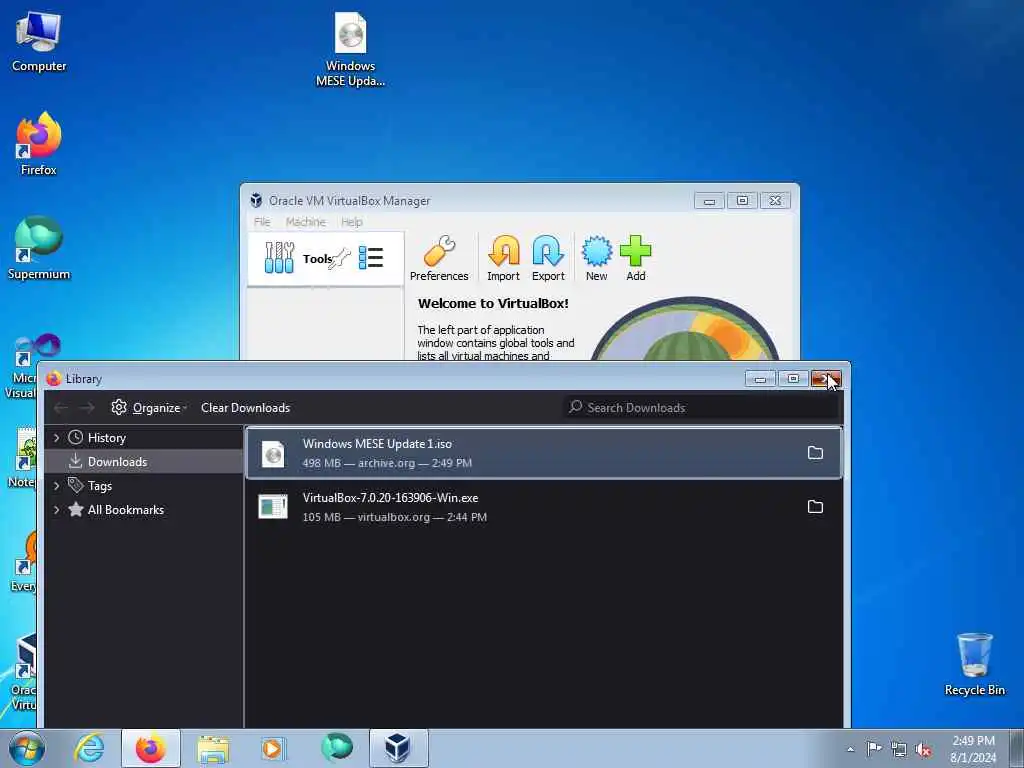Show hidden system tray icons
This screenshot has width=1024, height=768.
point(850,749)
